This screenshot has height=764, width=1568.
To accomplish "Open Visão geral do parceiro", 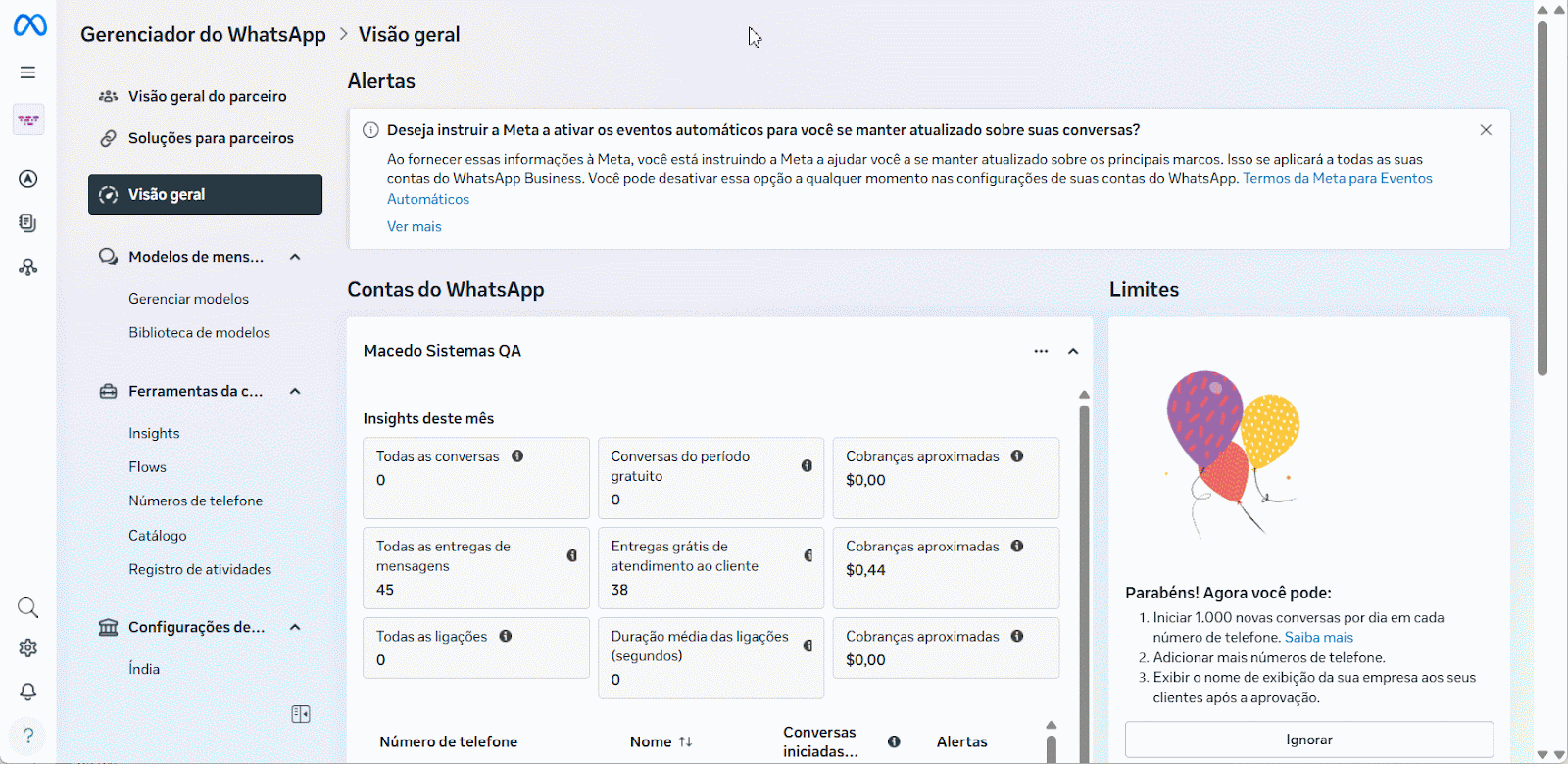I will 206,96.
